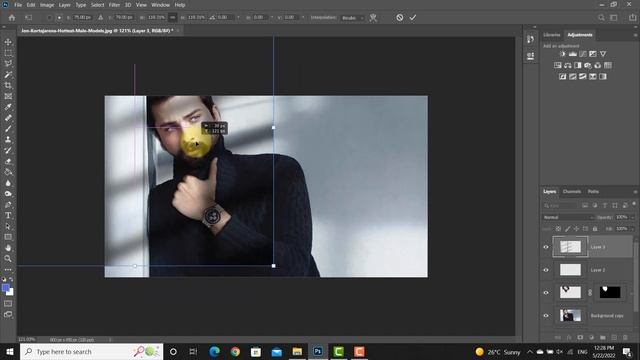The width and height of the screenshot is (640, 360).
Task: Click the Home icon in options bar
Action: pyautogui.click(x=12, y=18)
